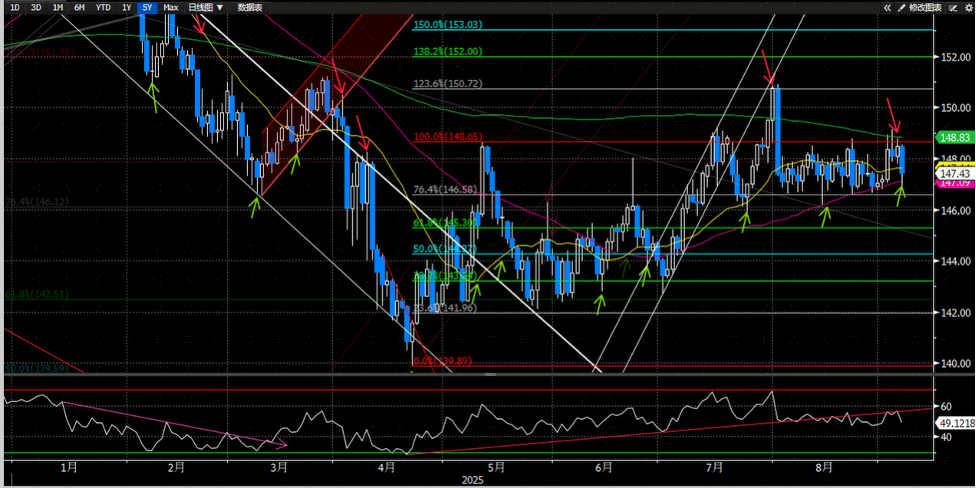Collapse toolbar with the double-chevron icon
This screenshot has height=488, width=976.
click(887, 7)
